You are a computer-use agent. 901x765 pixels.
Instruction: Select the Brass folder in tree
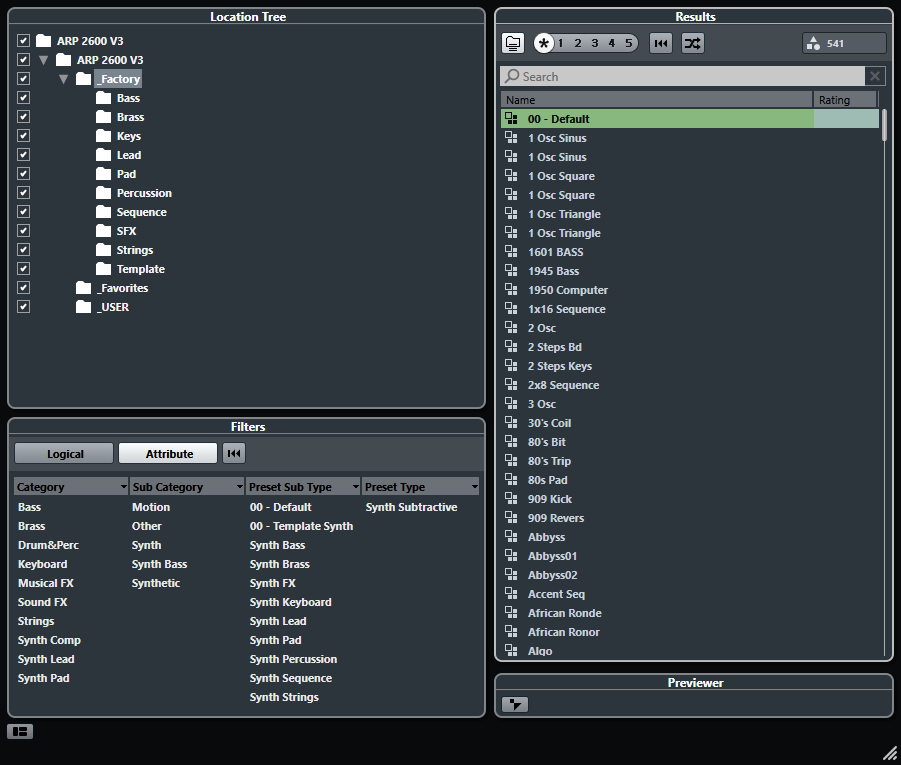(x=130, y=117)
